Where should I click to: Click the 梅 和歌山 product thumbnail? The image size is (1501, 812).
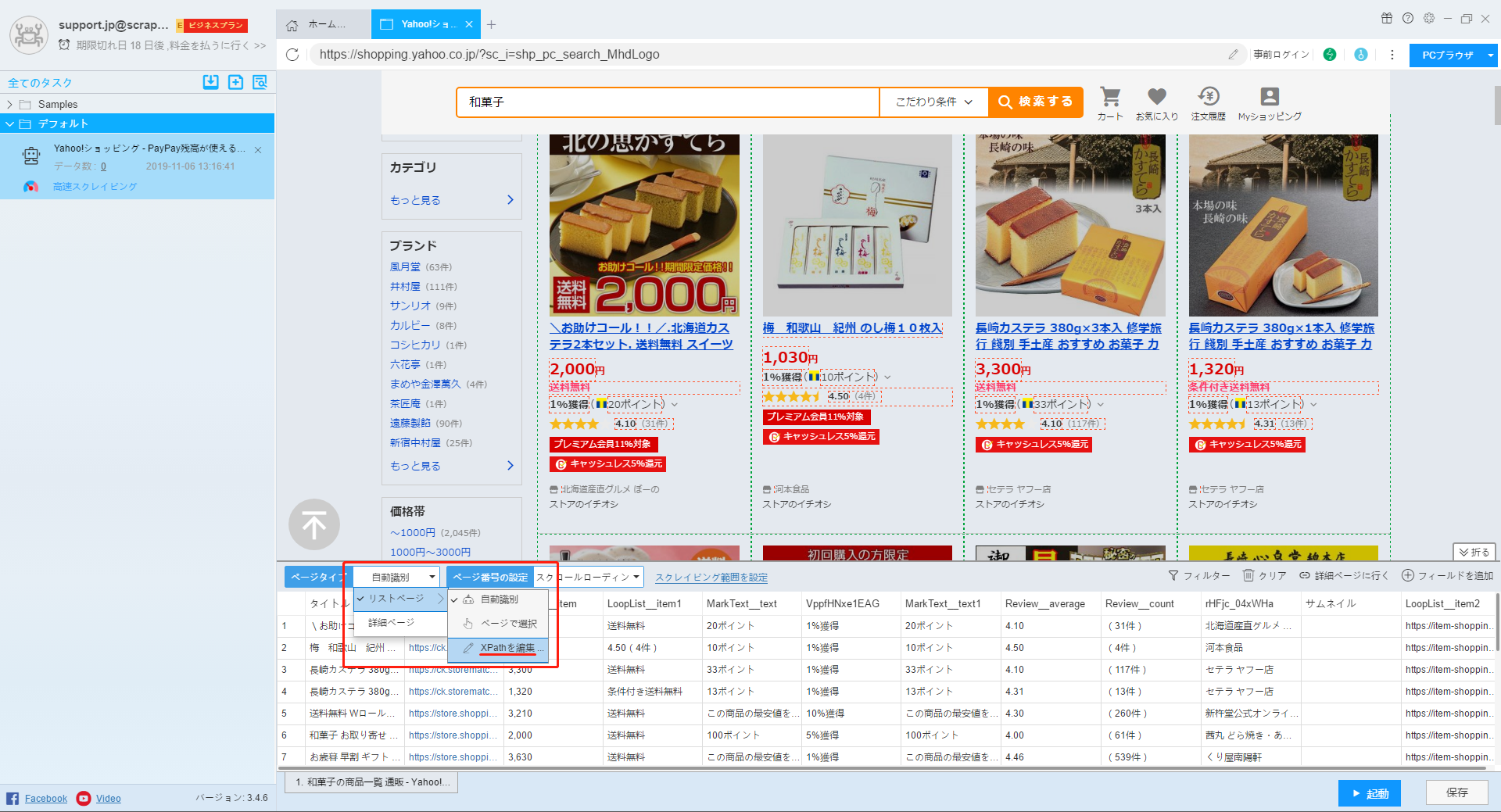[857, 225]
